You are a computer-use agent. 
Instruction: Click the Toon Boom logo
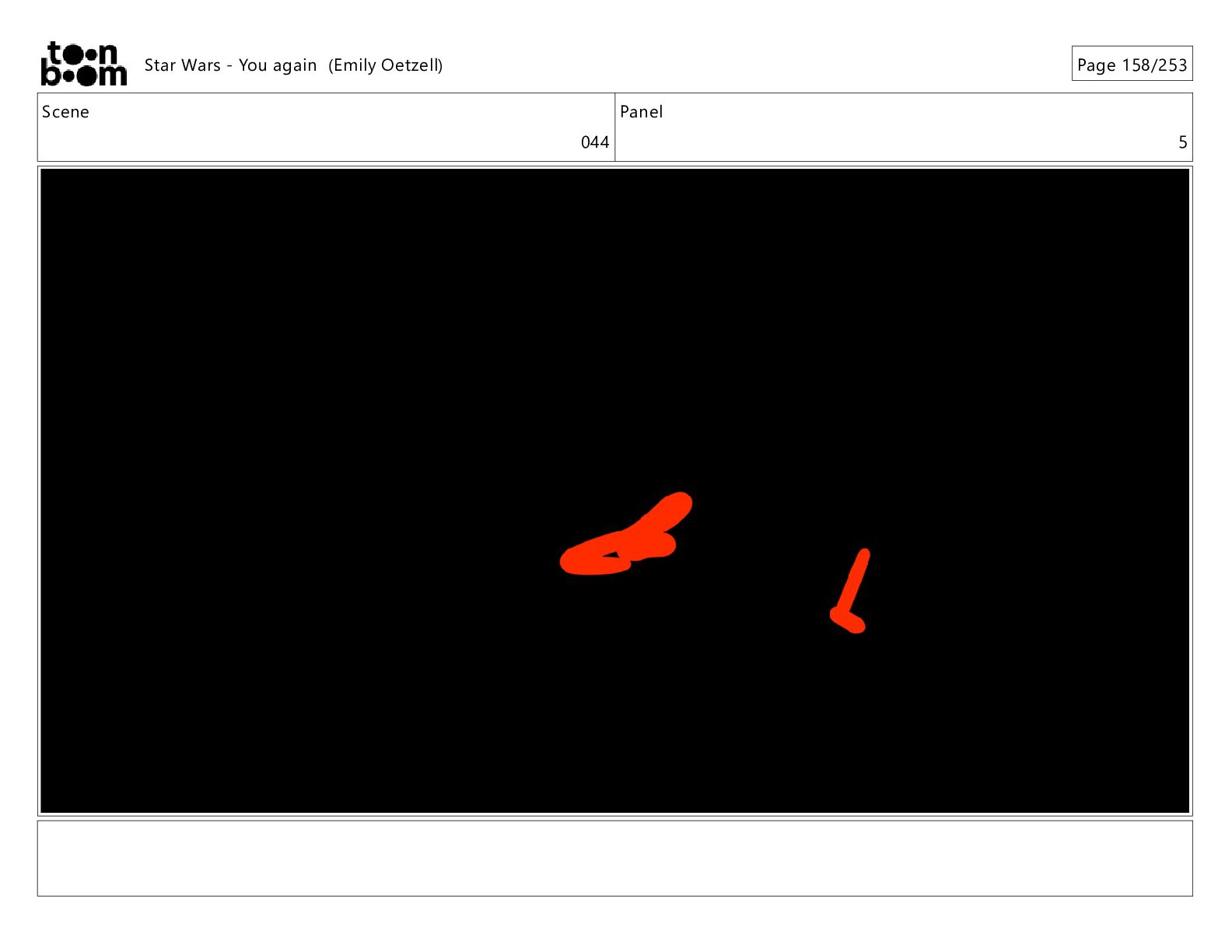[83, 64]
